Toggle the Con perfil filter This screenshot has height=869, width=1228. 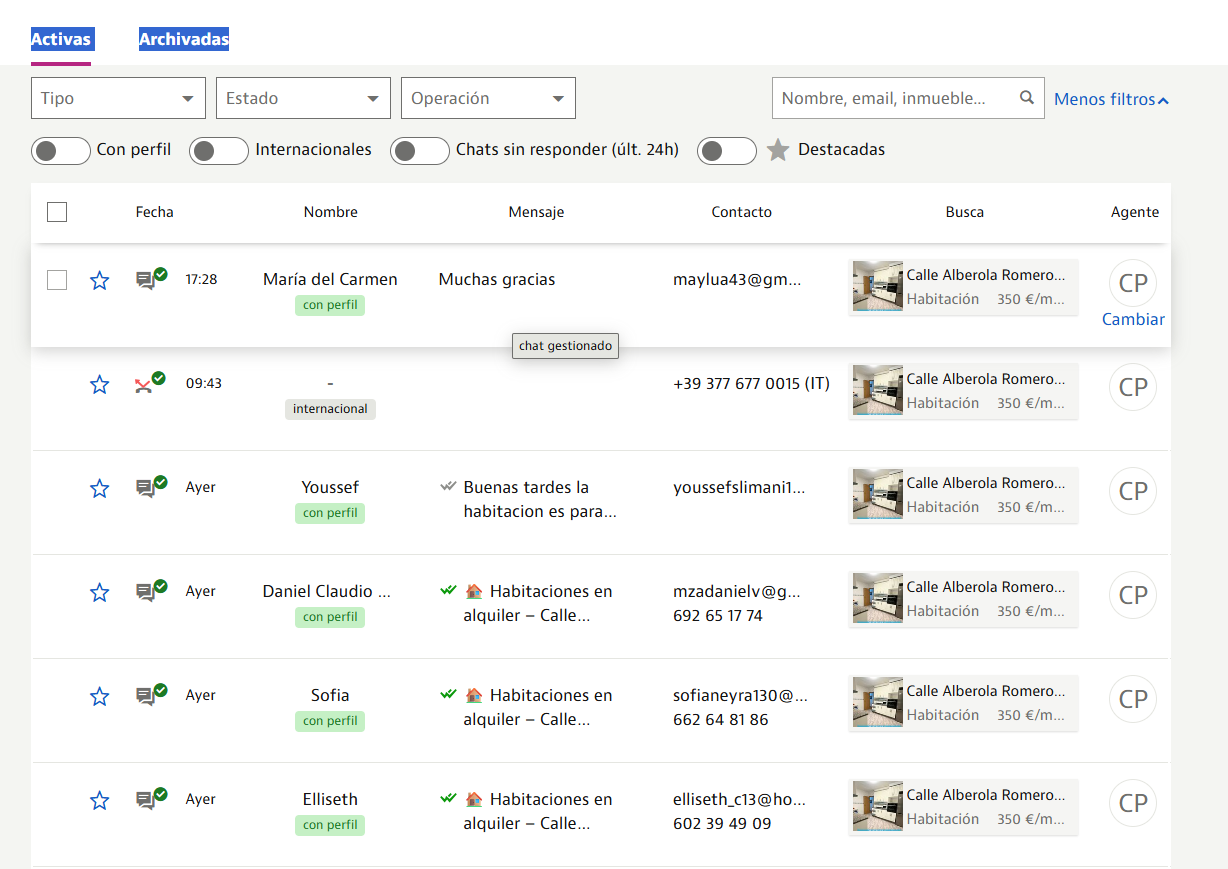[61, 150]
